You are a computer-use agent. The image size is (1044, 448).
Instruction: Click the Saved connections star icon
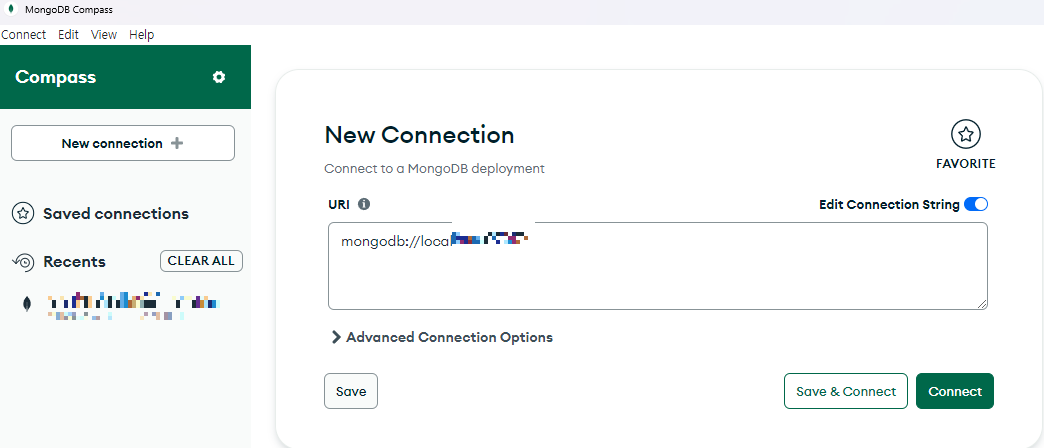click(23, 213)
